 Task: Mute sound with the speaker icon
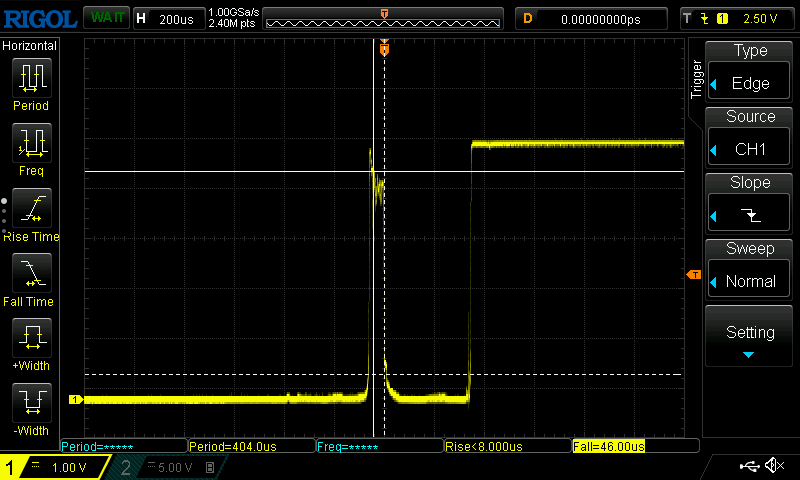[x=773, y=466]
